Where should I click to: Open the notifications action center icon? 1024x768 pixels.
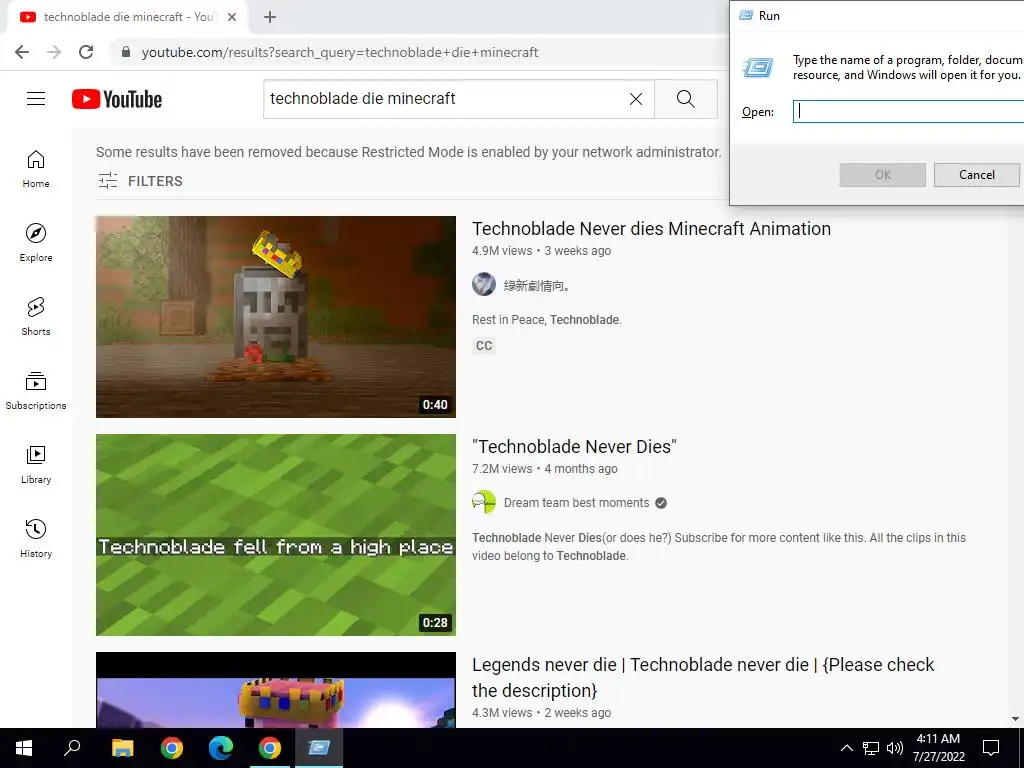click(x=991, y=748)
